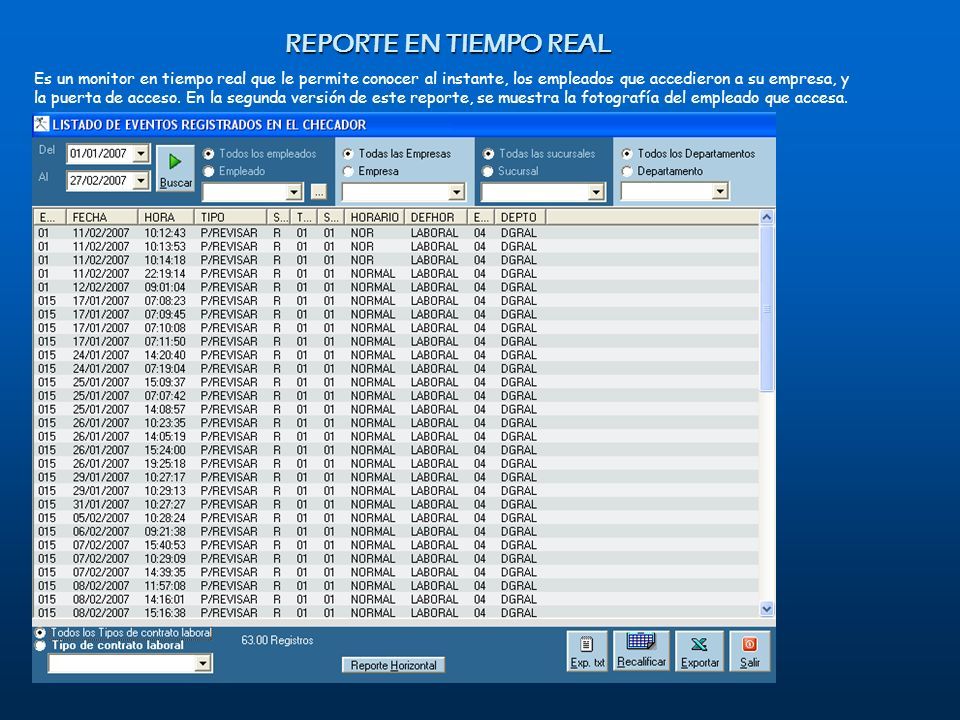Sort by the HORARIO column header
960x720 pixels.
click(x=375, y=217)
